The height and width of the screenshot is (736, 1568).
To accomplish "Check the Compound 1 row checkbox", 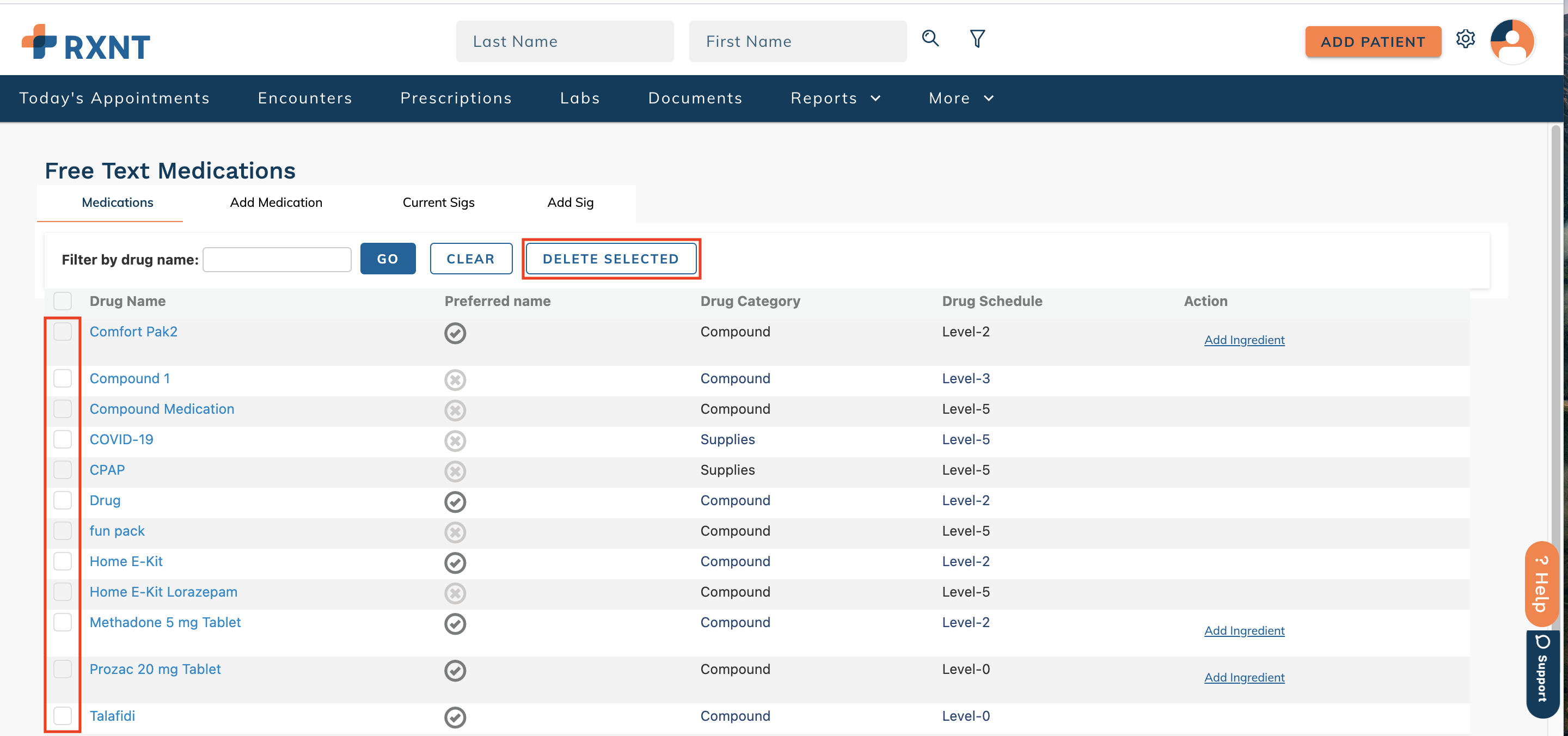I will click(x=63, y=378).
